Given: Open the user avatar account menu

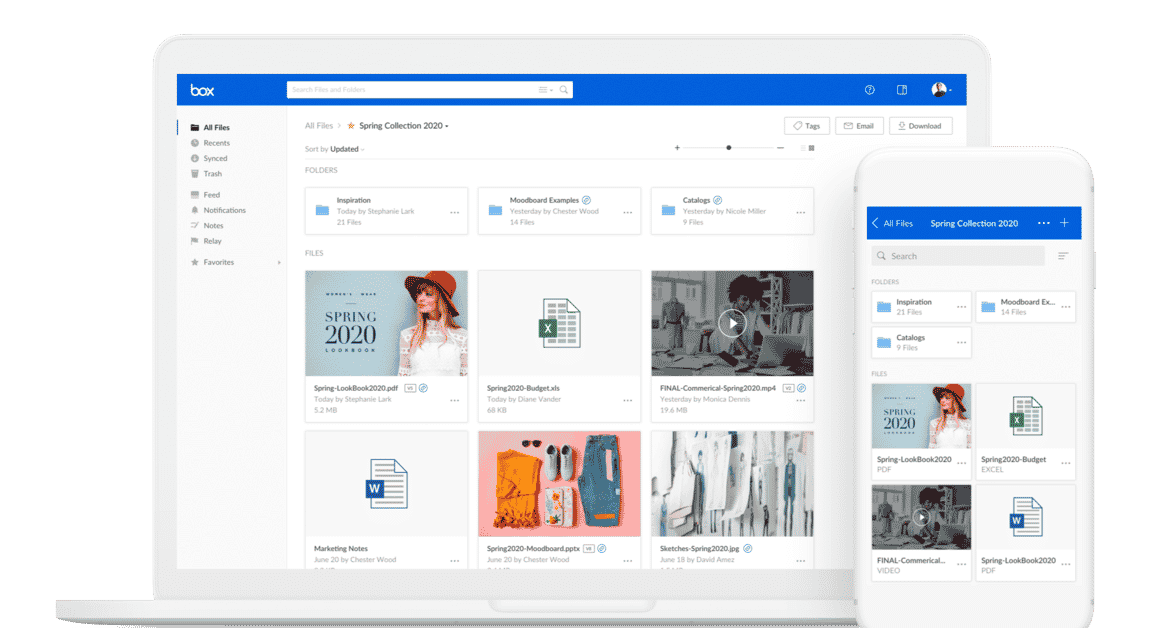Looking at the screenshot, I should [941, 90].
